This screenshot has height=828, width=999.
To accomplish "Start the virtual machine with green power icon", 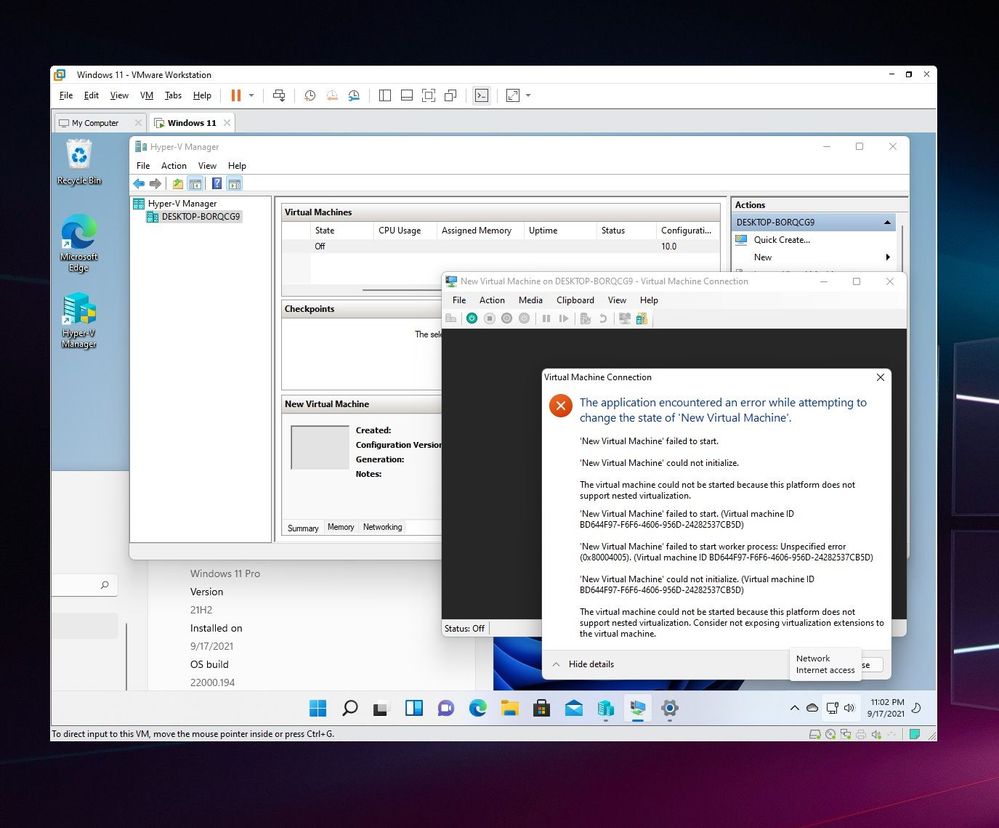I will (471, 318).
